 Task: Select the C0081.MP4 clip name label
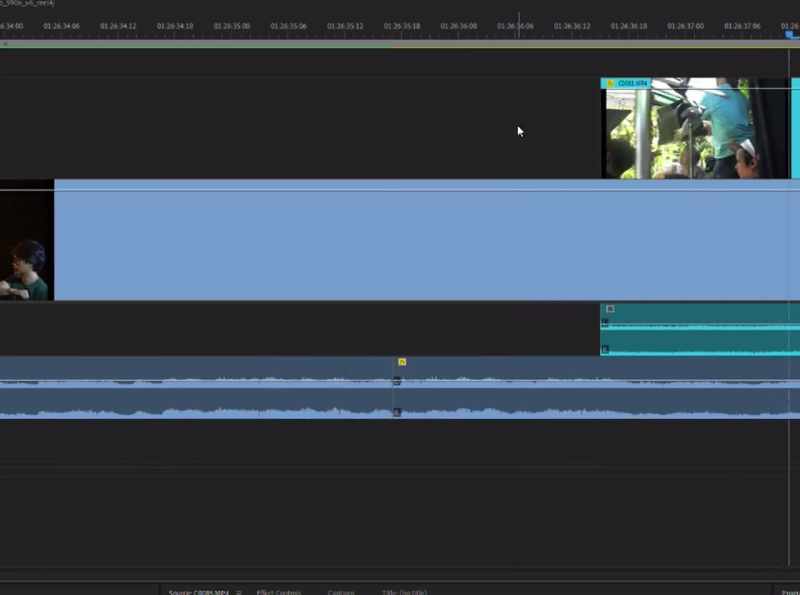point(633,83)
